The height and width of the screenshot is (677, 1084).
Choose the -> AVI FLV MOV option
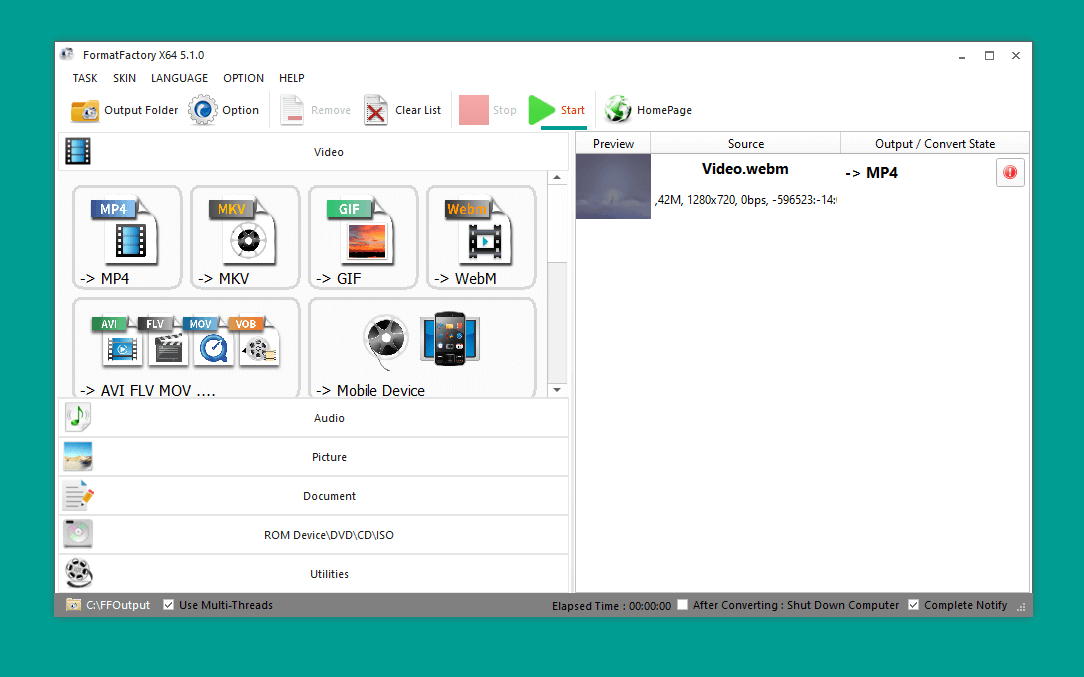pyautogui.click(x=186, y=348)
